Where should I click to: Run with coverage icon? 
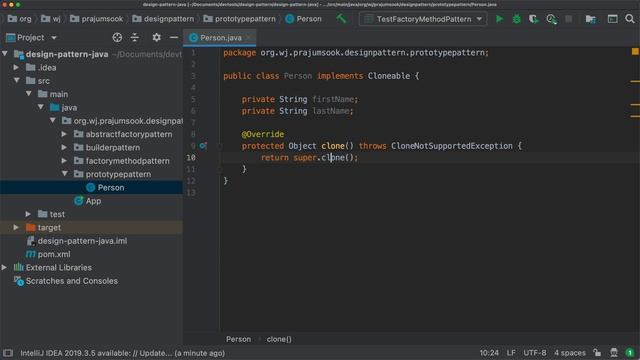point(533,19)
